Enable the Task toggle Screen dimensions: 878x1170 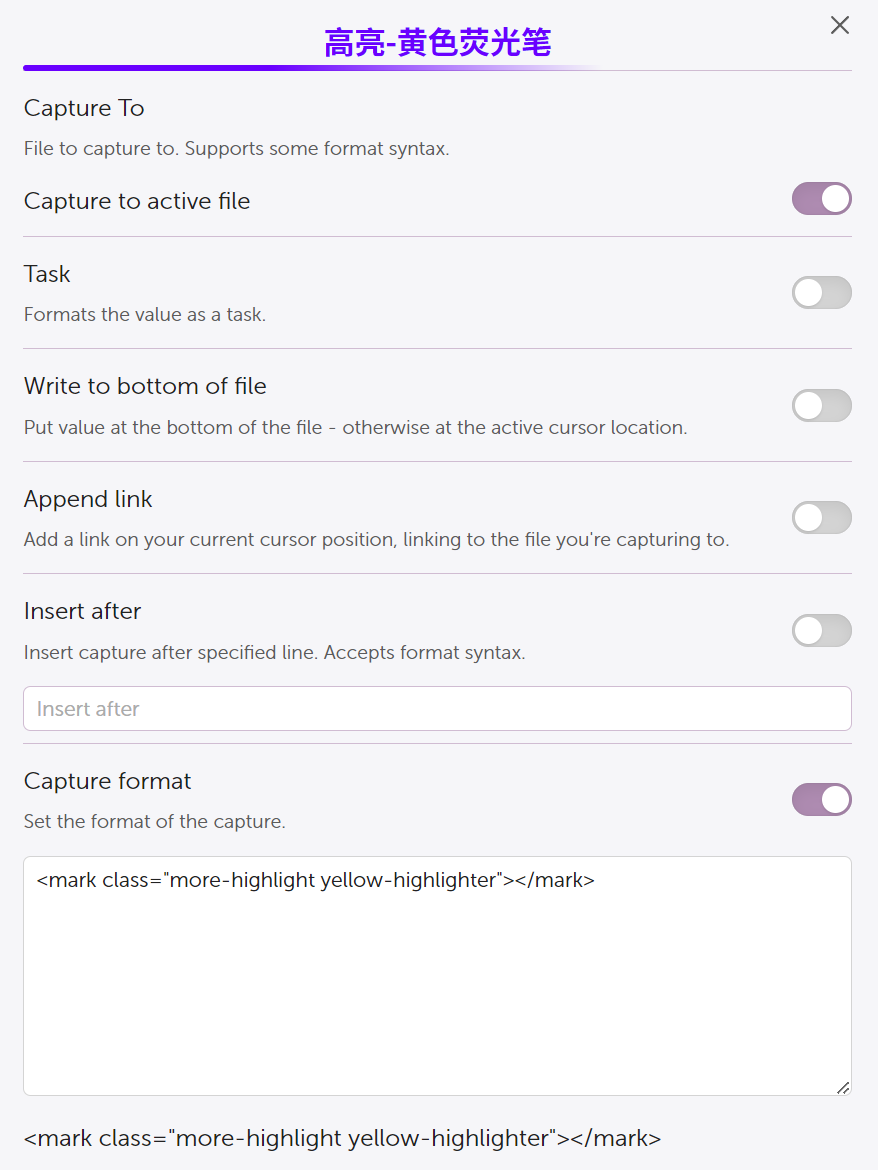coord(821,293)
